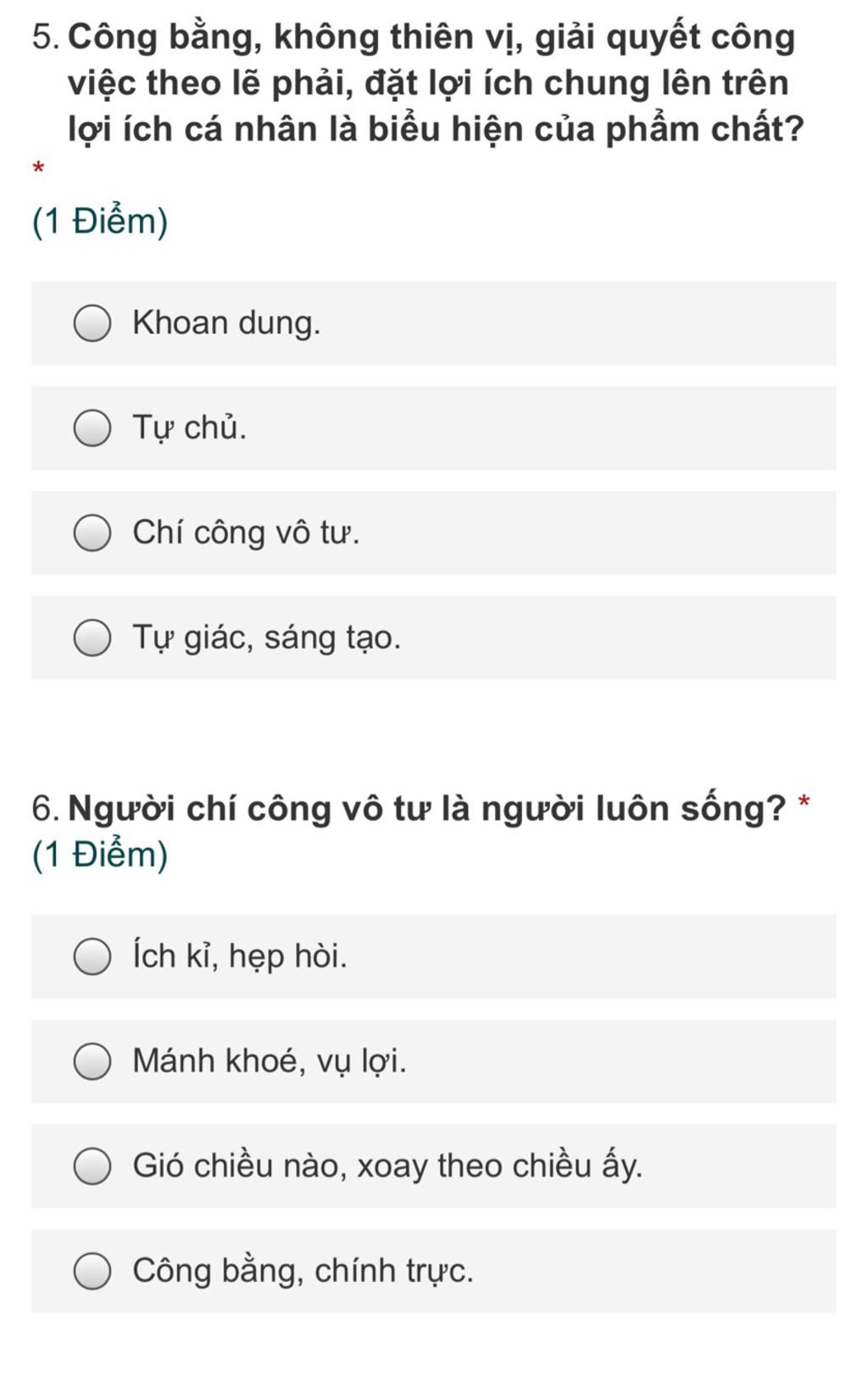Click the "Gió chiều nào, xoay theo chiều ấy." label

387,1166
